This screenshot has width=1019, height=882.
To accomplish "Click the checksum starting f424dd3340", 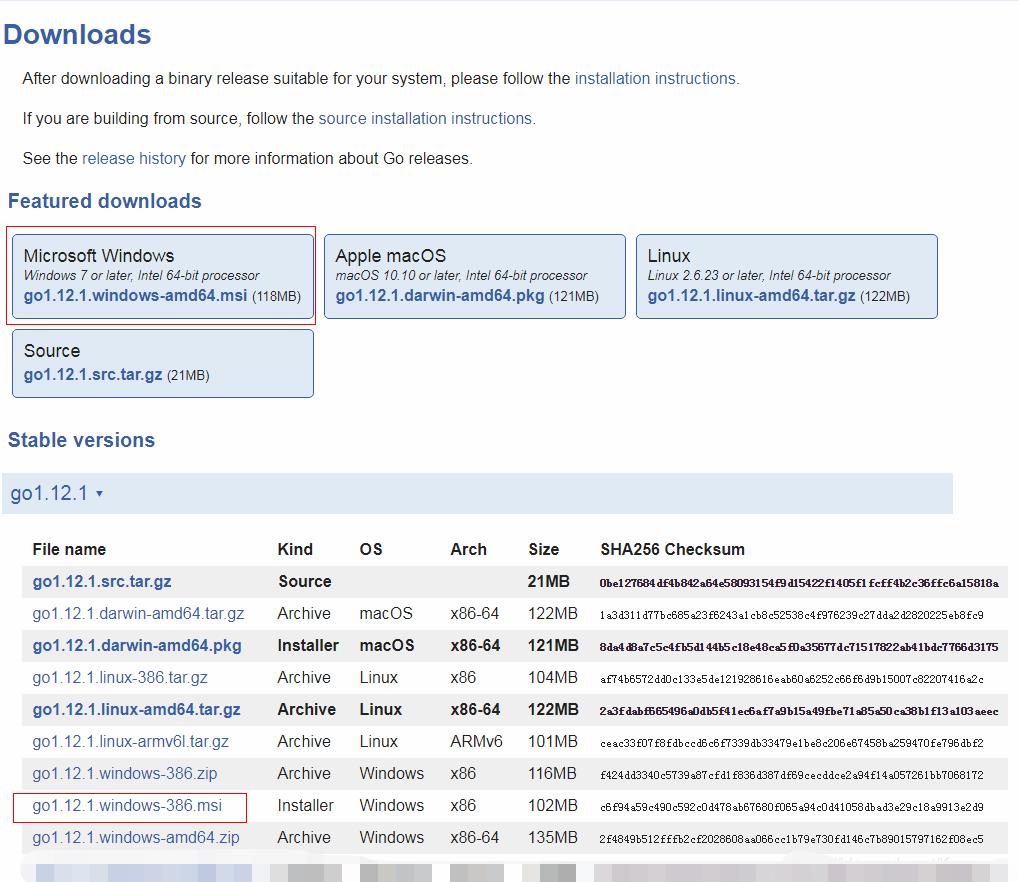I will [x=792, y=775].
